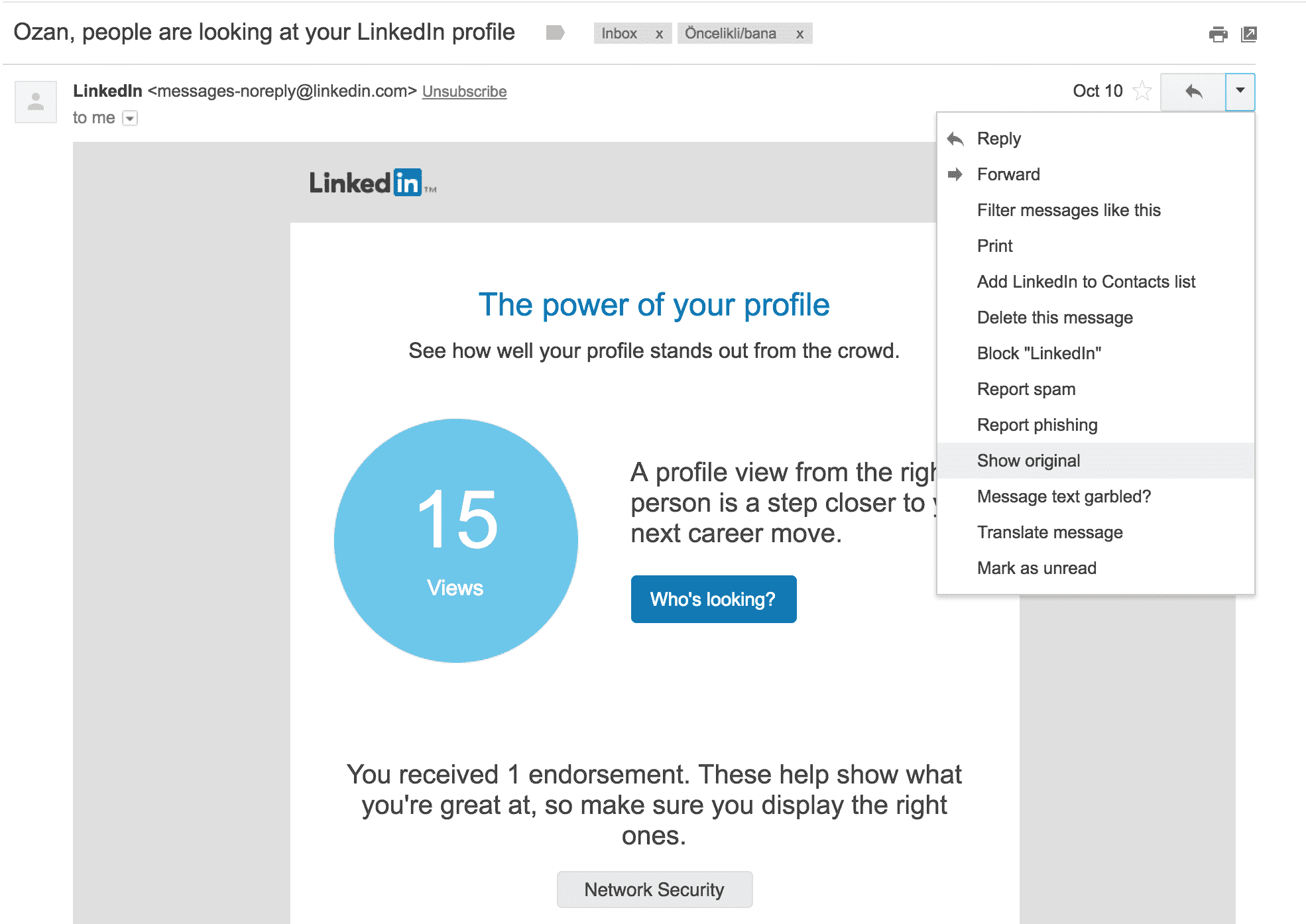Click the importance marker label icon

pyautogui.click(x=555, y=32)
